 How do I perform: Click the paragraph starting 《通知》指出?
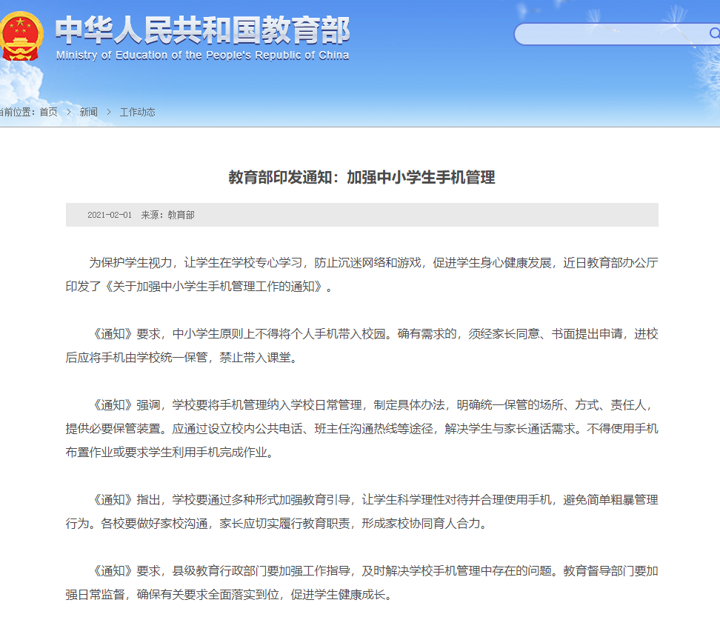(362, 511)
